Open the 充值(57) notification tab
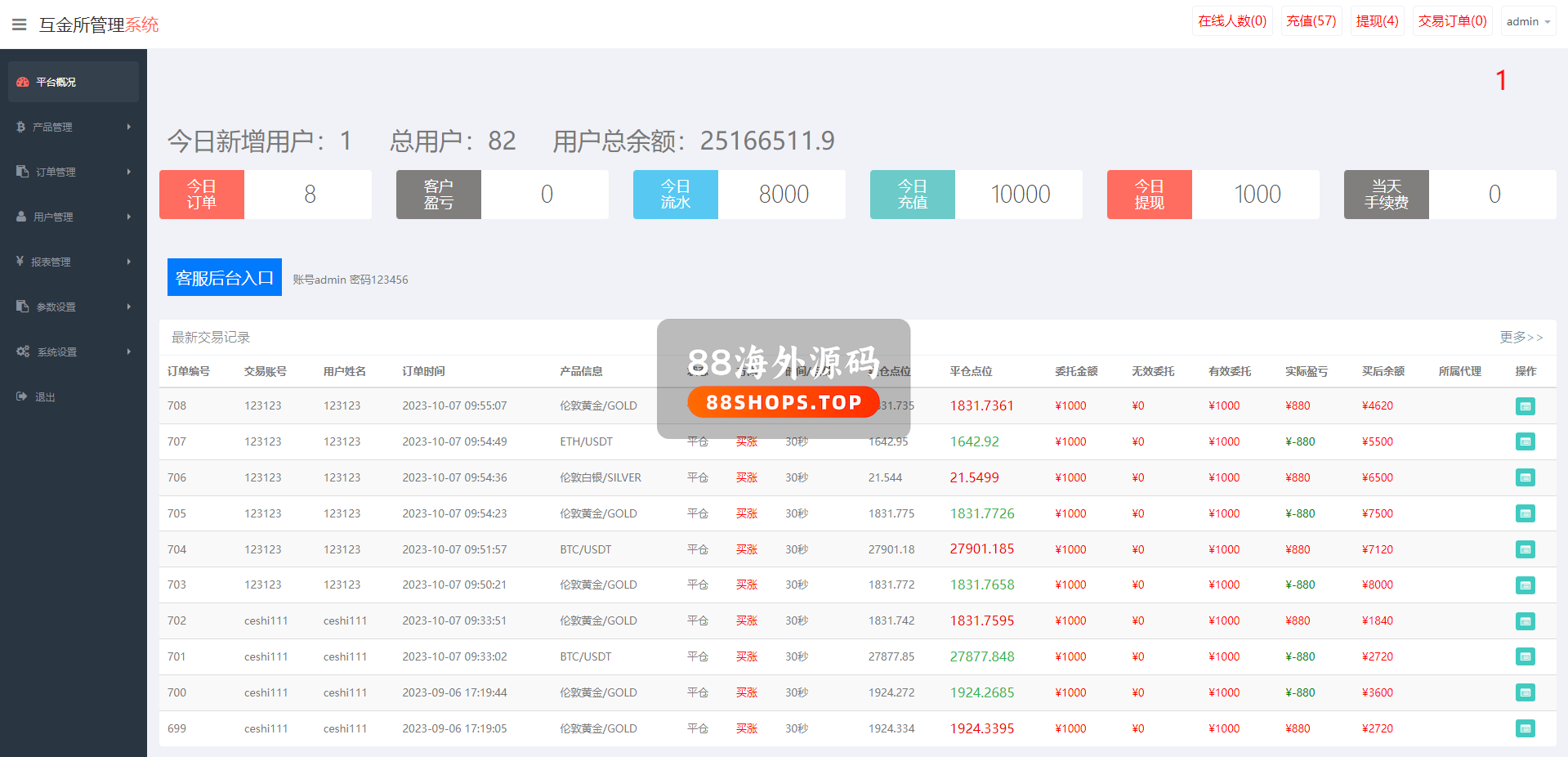The image size is (1568, 757). [x=1311, y=21]
